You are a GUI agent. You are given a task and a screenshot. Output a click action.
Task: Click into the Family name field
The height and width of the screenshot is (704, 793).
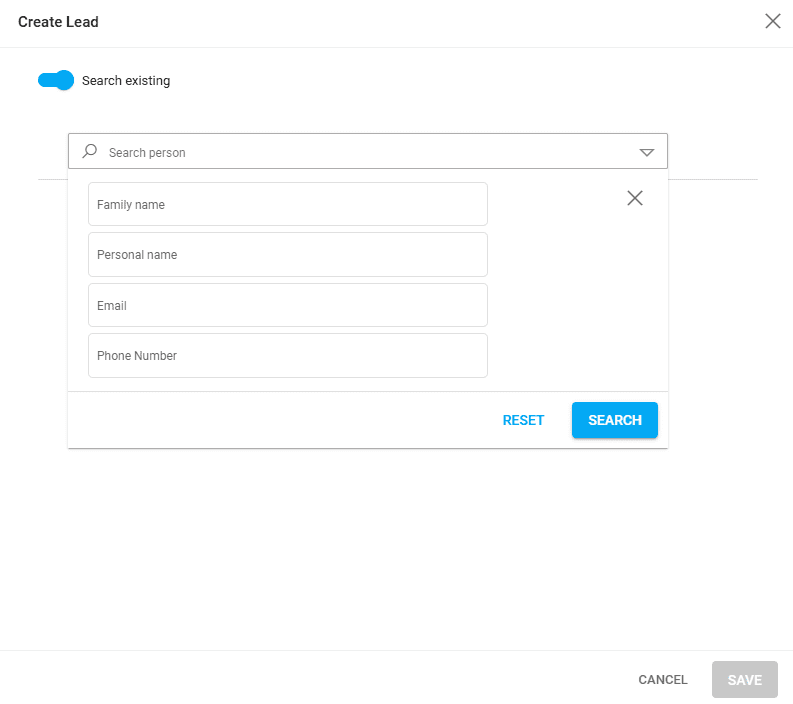click(x=287, y=204)
